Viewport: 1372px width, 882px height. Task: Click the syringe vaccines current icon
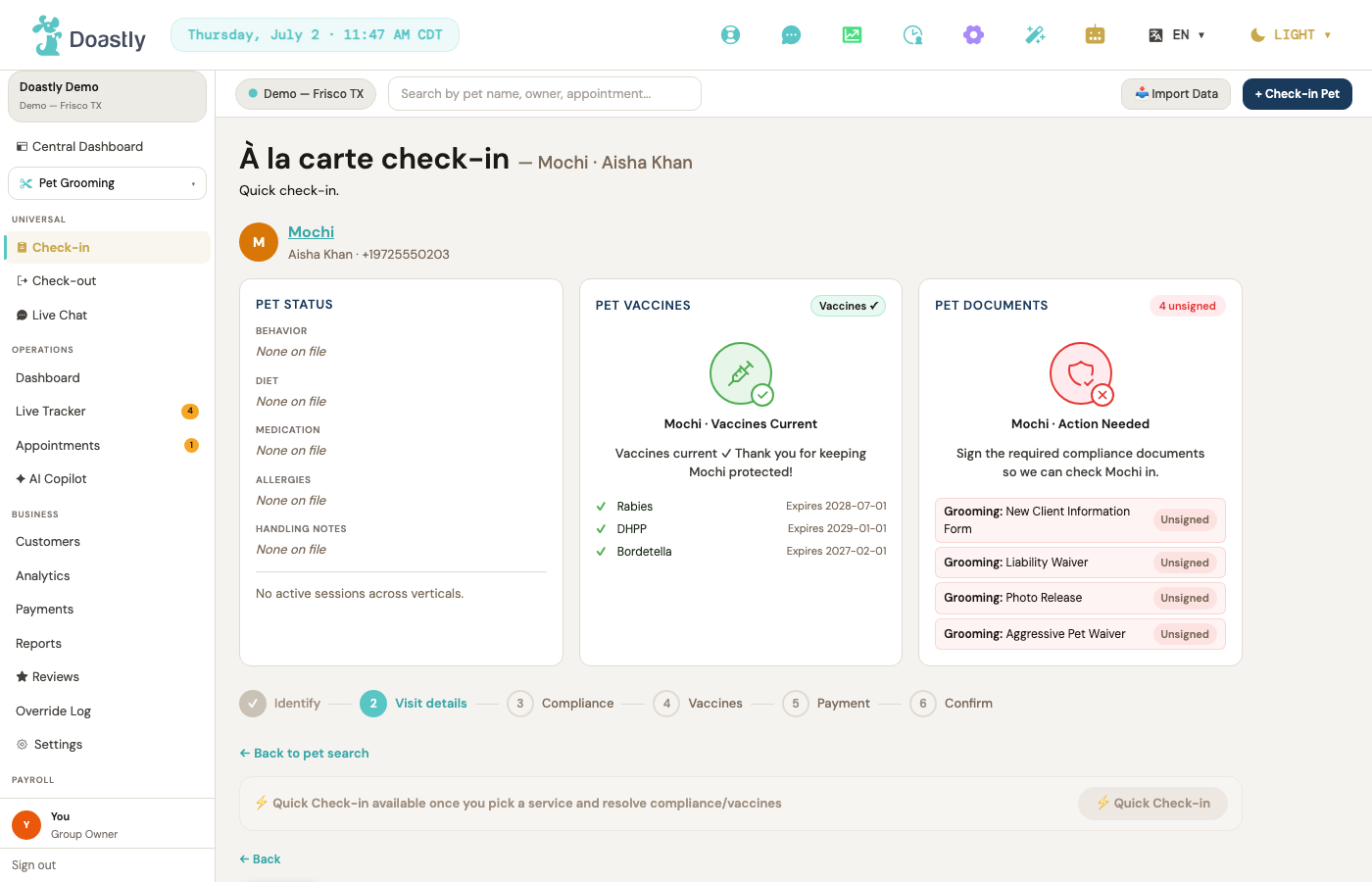pyautogui.click(x=741, y=373)
